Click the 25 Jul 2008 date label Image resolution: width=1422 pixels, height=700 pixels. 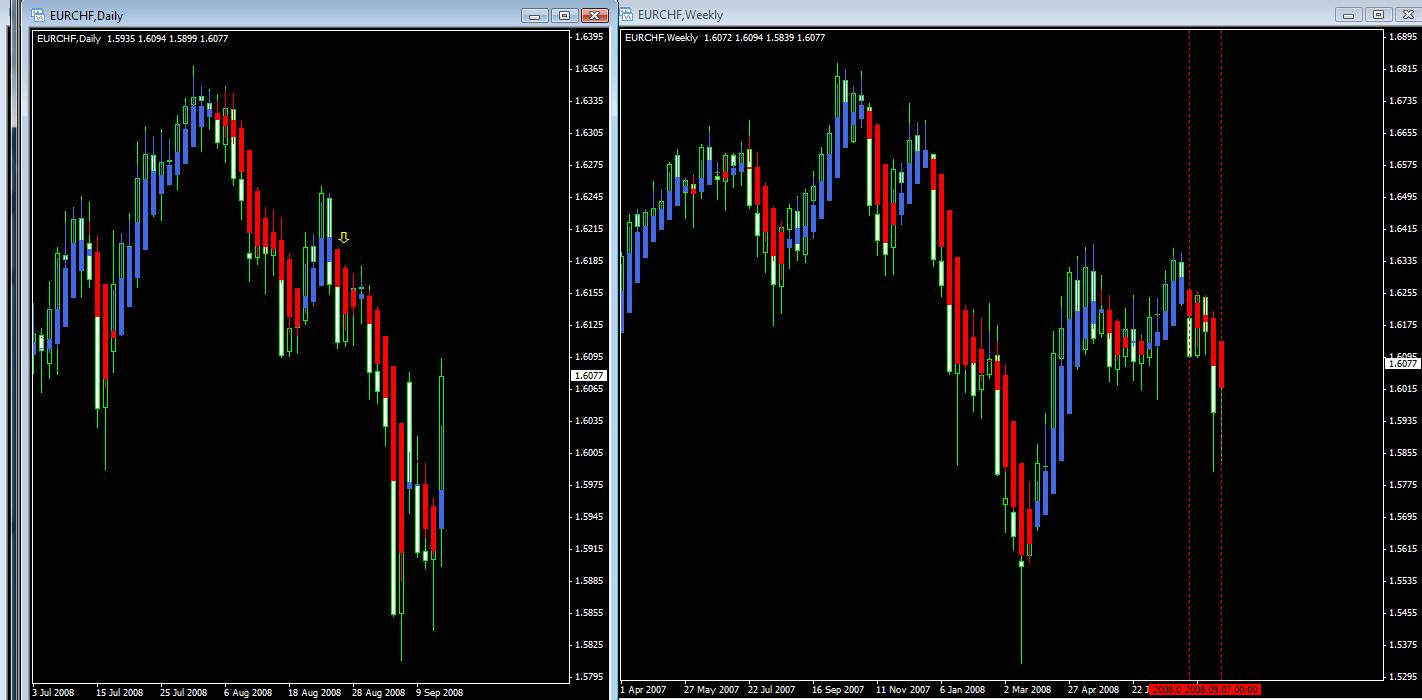[x=184, y=692]
